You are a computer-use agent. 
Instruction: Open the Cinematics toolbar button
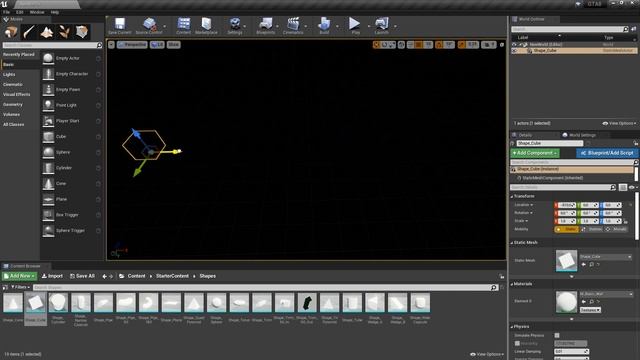pyautogui.click(x=293, y=26)
